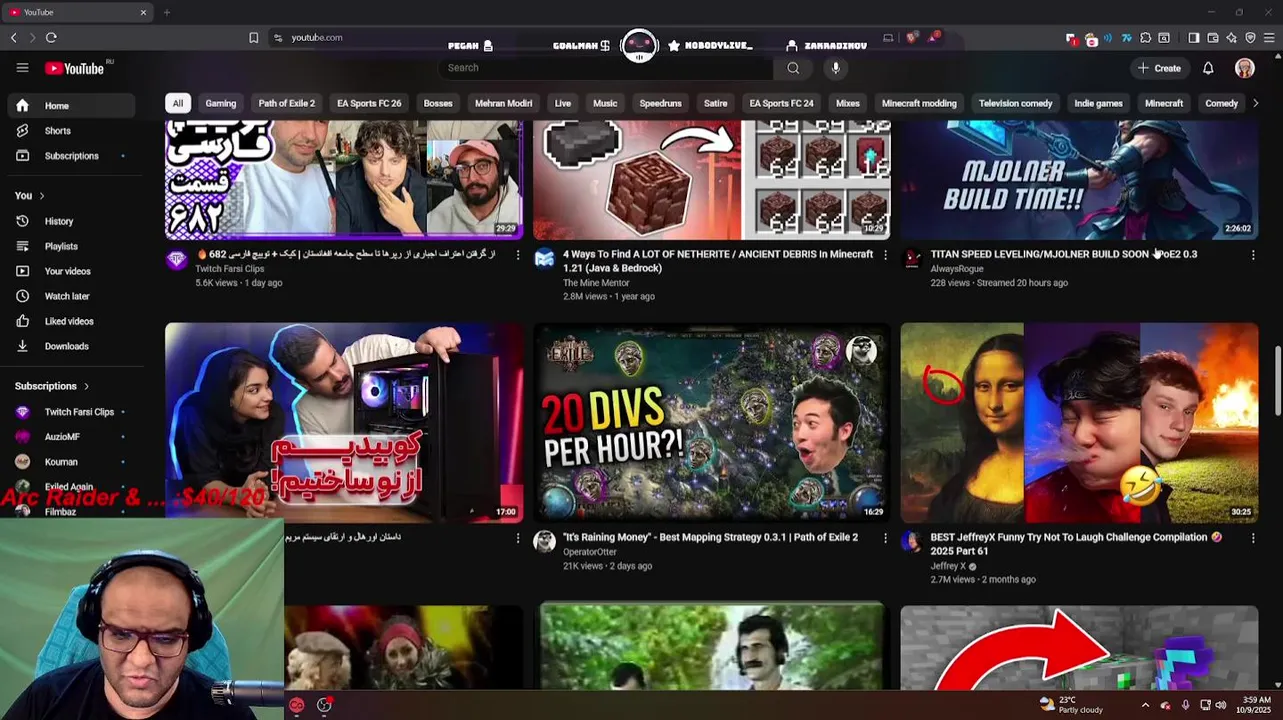The height and width of the screenshot is (720, 1283).
Task: Visit The Mine Mentor channel link
Action: point(596,283)
